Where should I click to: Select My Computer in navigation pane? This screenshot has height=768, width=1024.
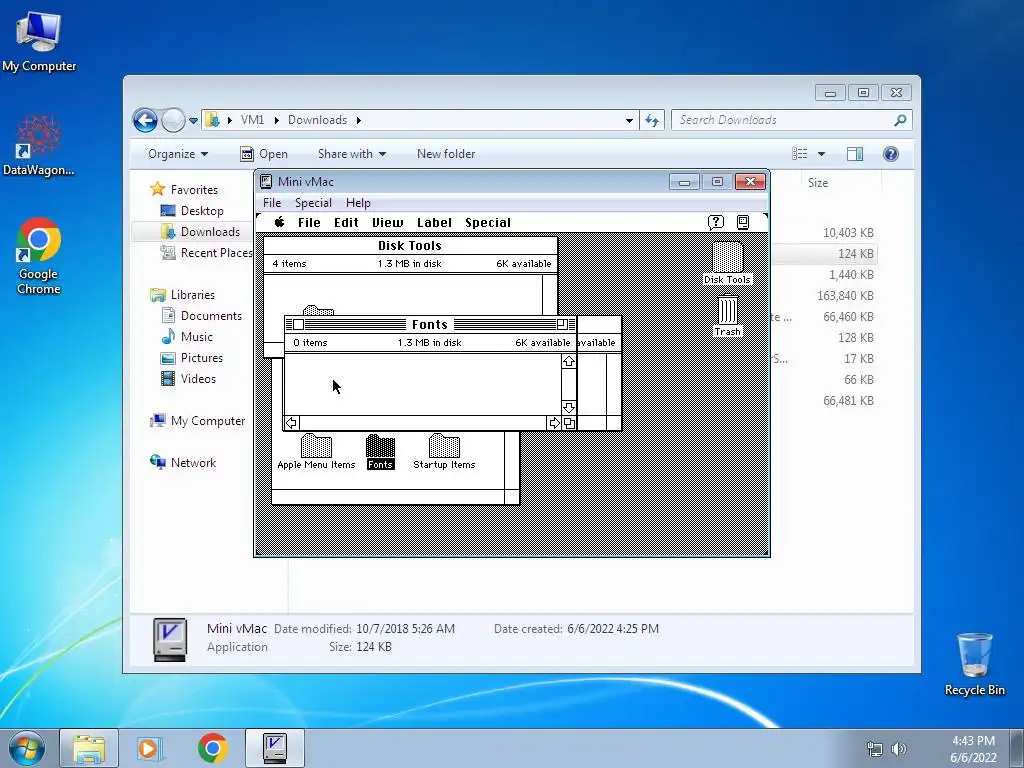point(208,421)
